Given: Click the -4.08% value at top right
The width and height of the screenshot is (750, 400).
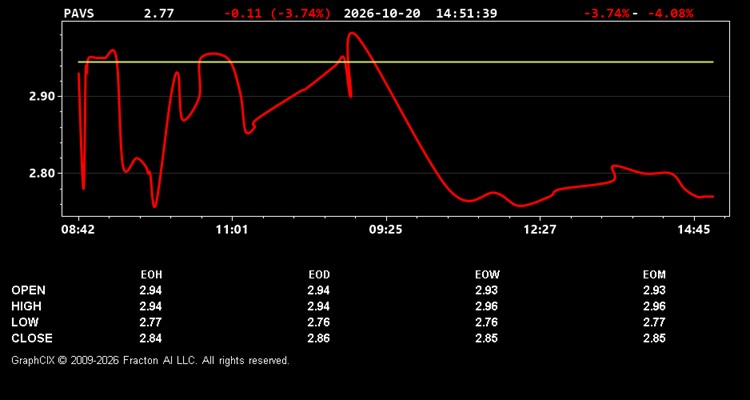Looking at the screenshot, I should coord(670,13).
